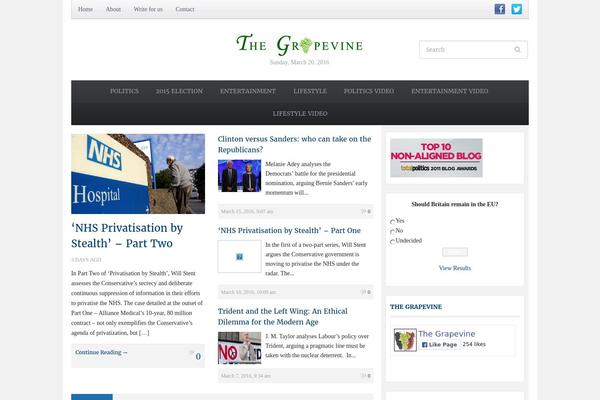600x400 pixels.
Task: Open the Home menu link
Action: 85,9
